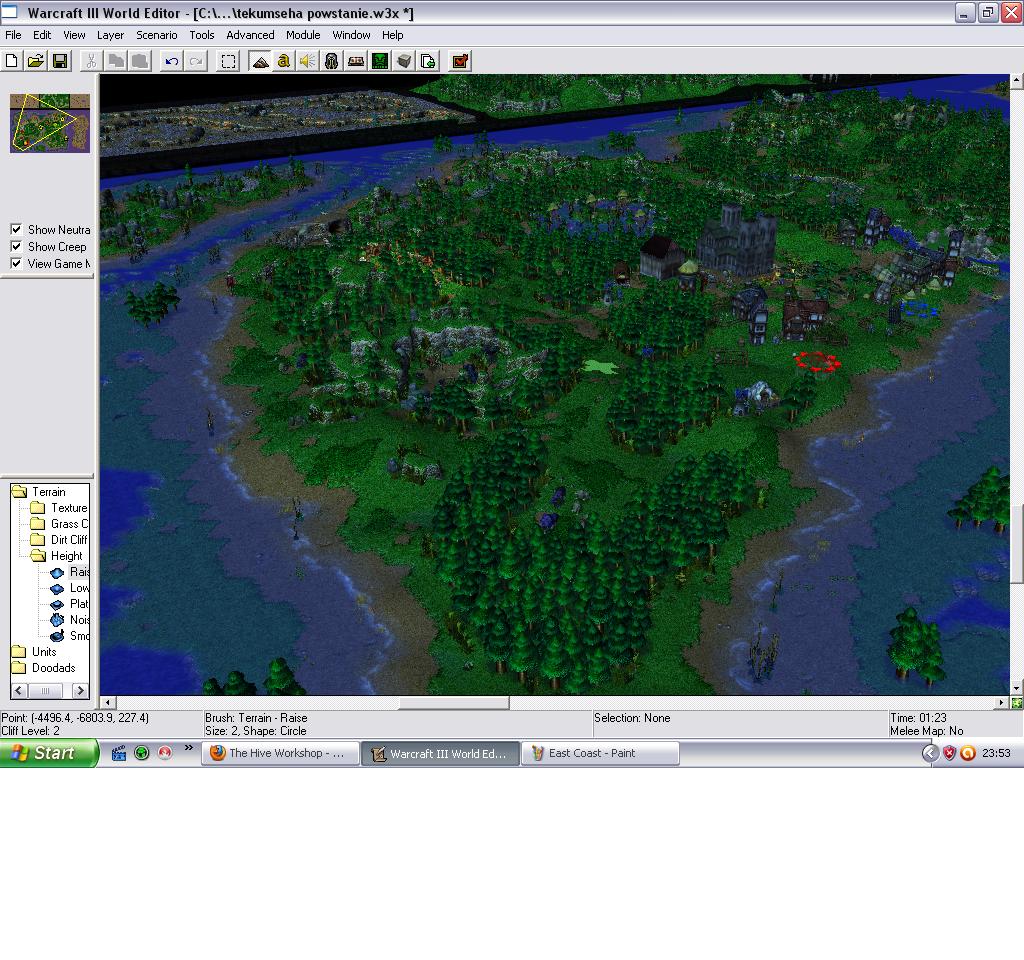1024x960 pixels.
Task: Activate the selection brush dashed-square icon
Action: pos(228,61)
